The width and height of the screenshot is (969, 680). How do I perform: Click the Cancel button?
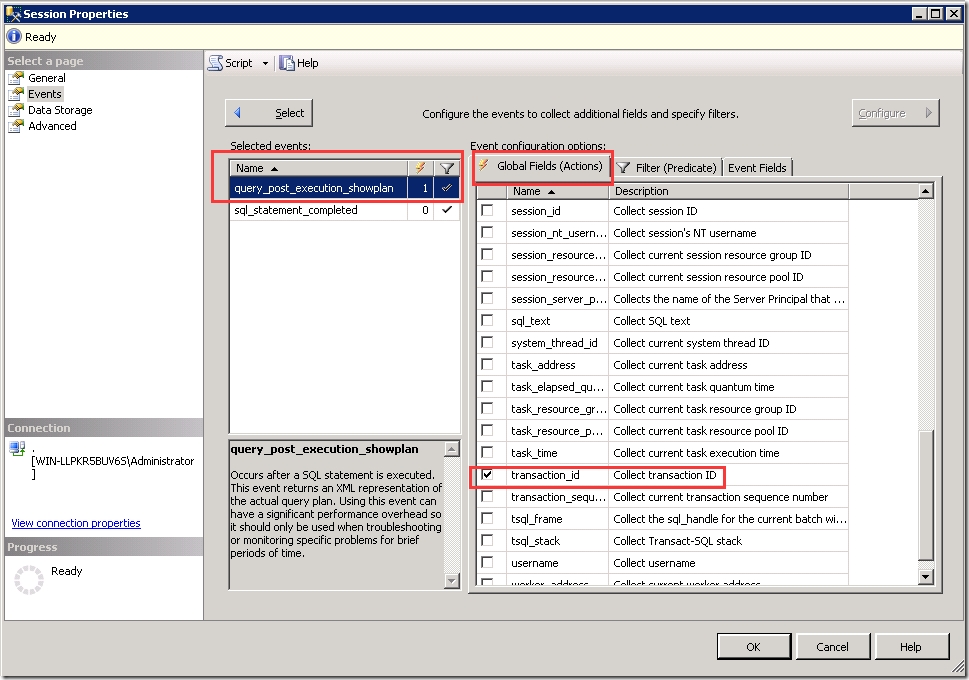pos(832,647)
